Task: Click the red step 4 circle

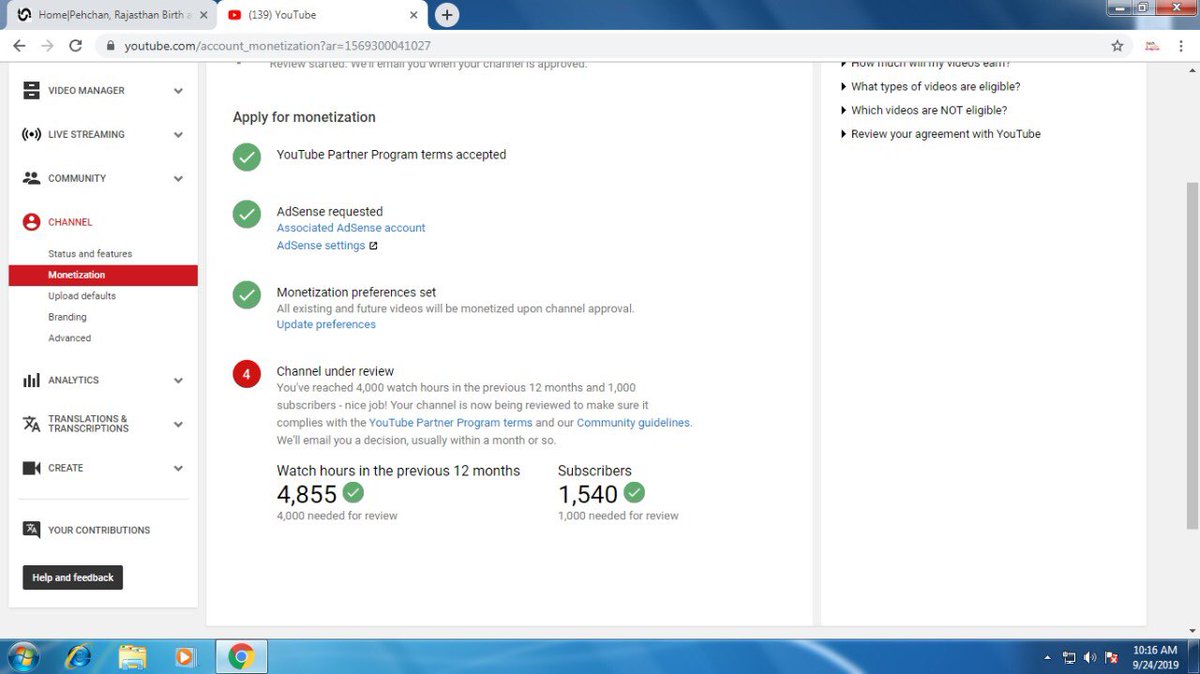Action: 247,374
